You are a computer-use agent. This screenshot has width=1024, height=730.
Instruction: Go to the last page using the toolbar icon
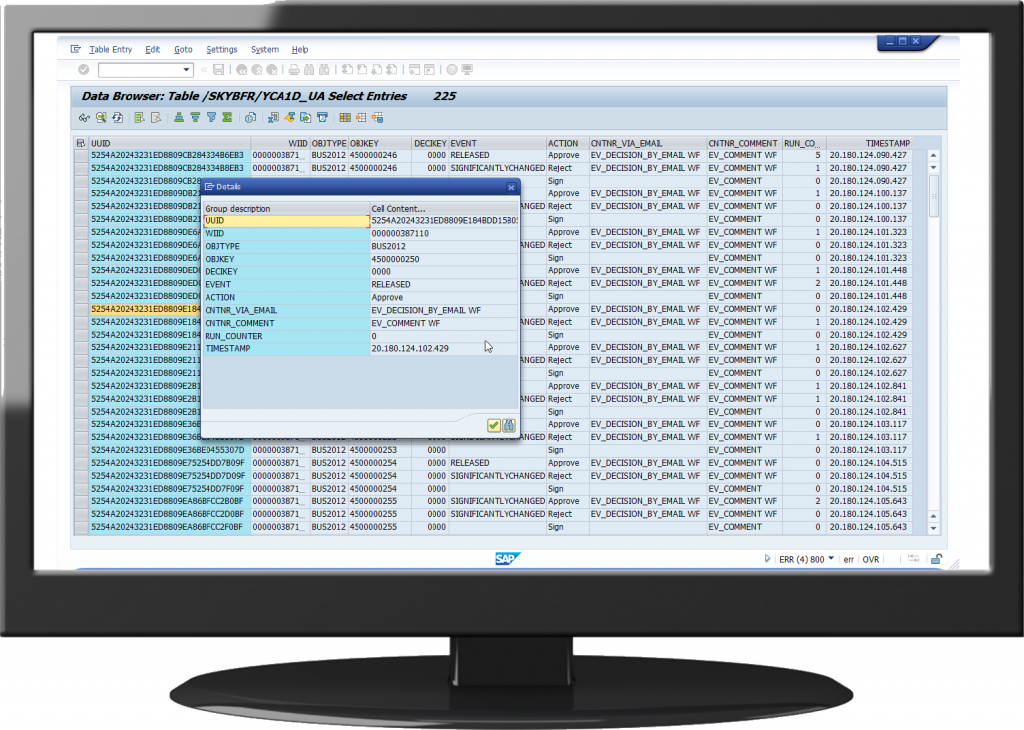pos(392,69)
